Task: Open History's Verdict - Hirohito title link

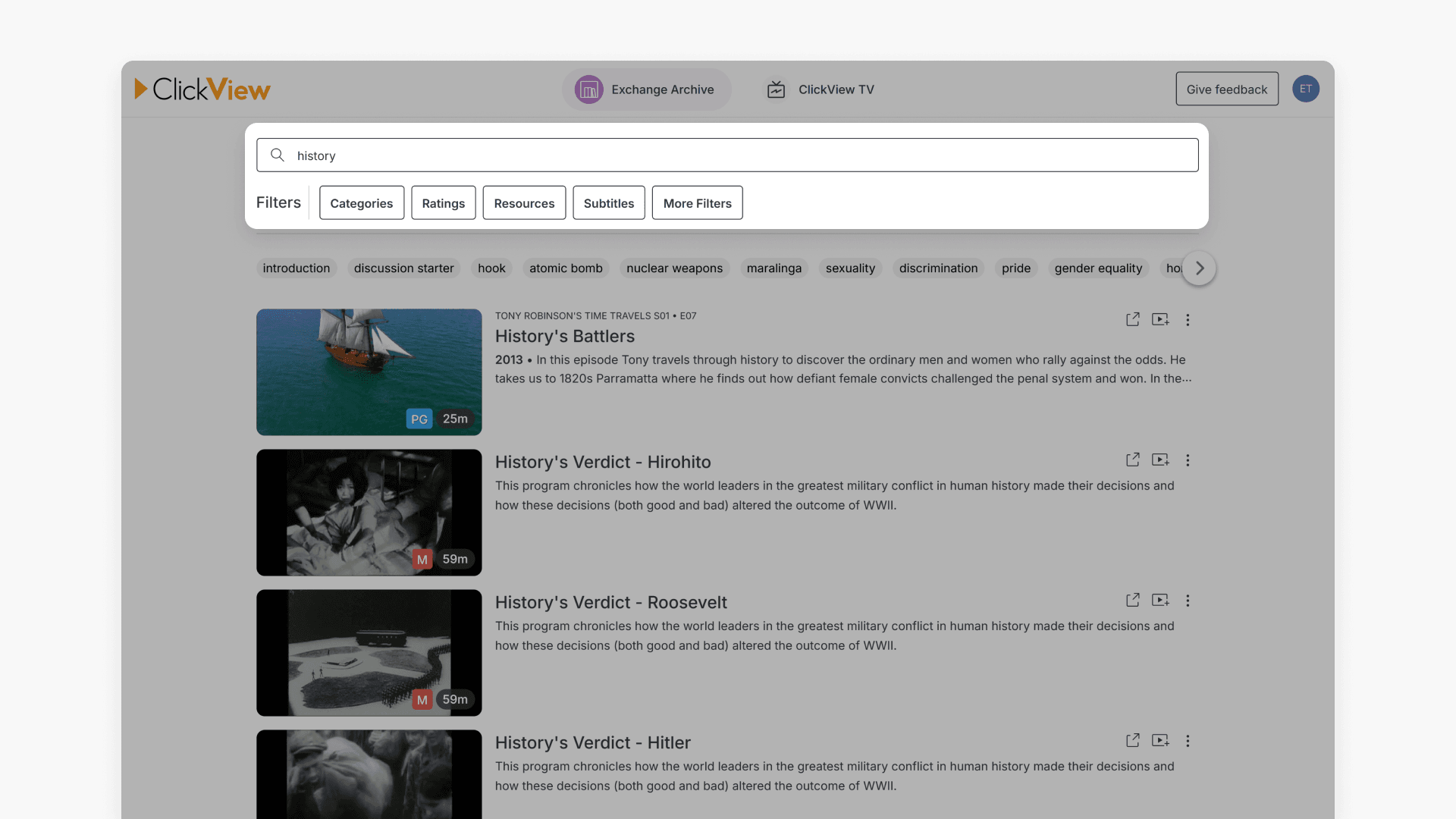Action: pos(603,462)
